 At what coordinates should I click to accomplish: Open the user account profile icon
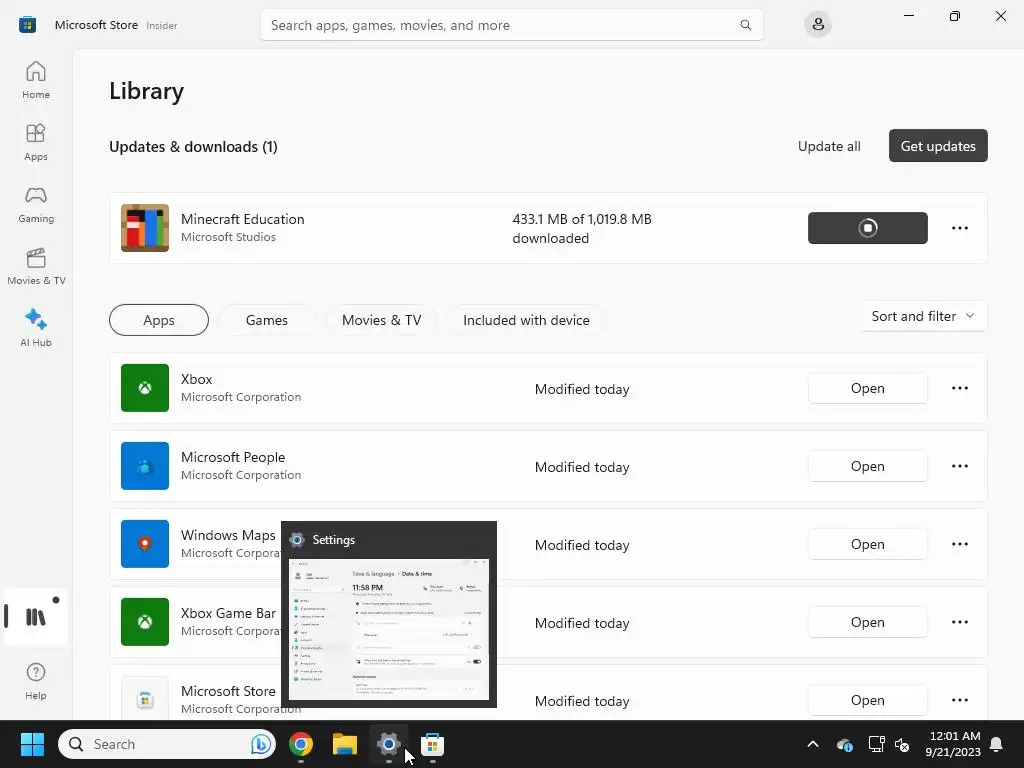click(818, 25)
